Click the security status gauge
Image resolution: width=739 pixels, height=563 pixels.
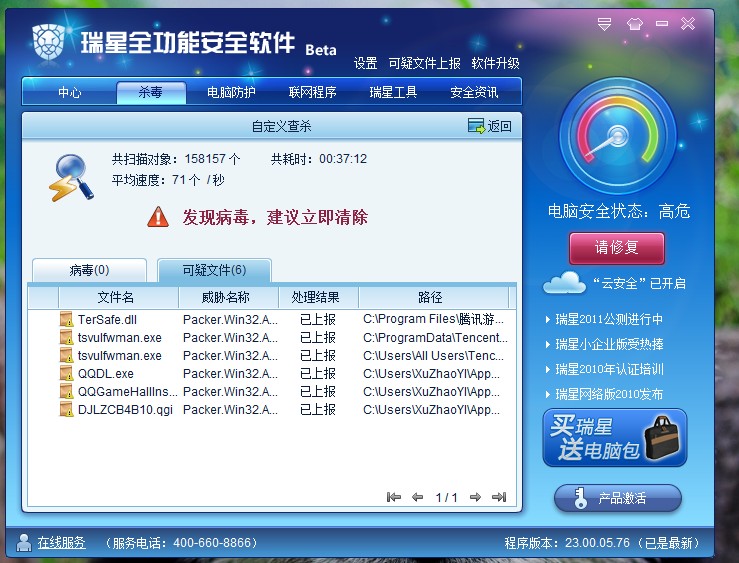617,136
